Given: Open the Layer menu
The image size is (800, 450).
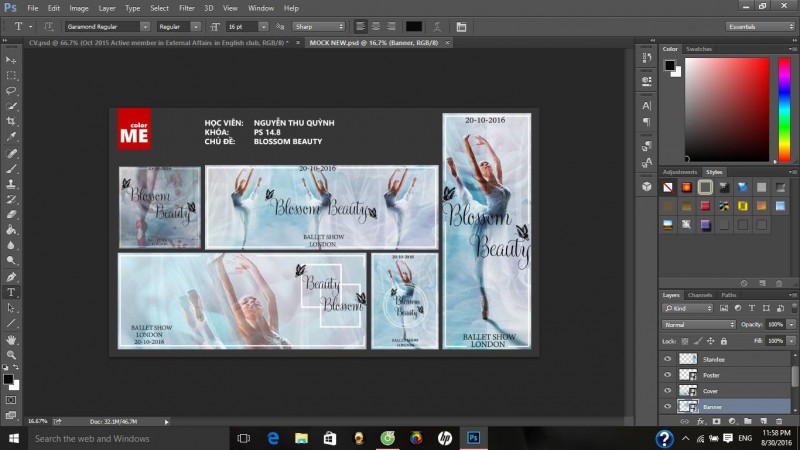Looking at the screenshot, I should pyautogui.click(x=107, y=8).
